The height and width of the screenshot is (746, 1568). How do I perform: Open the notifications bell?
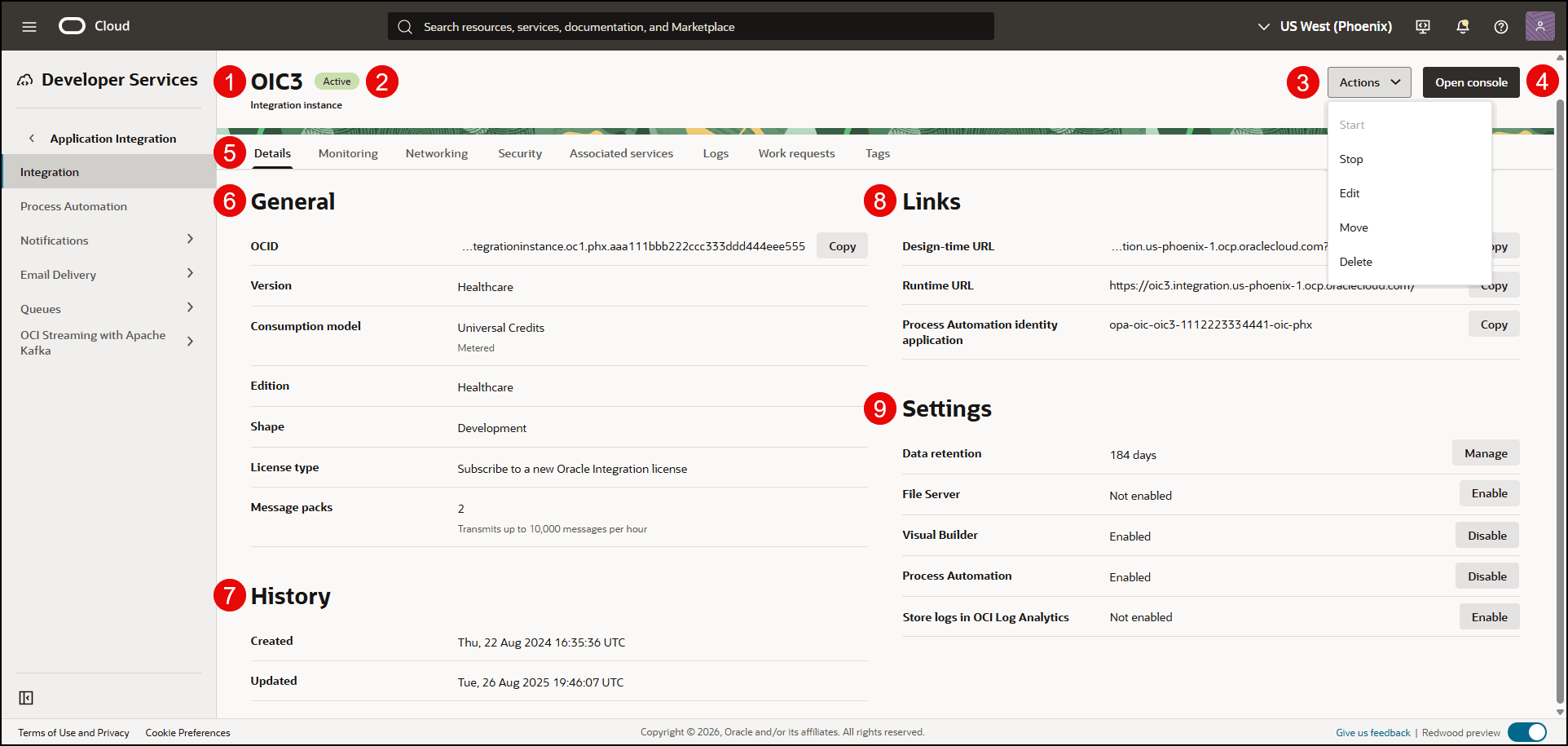1463,26
